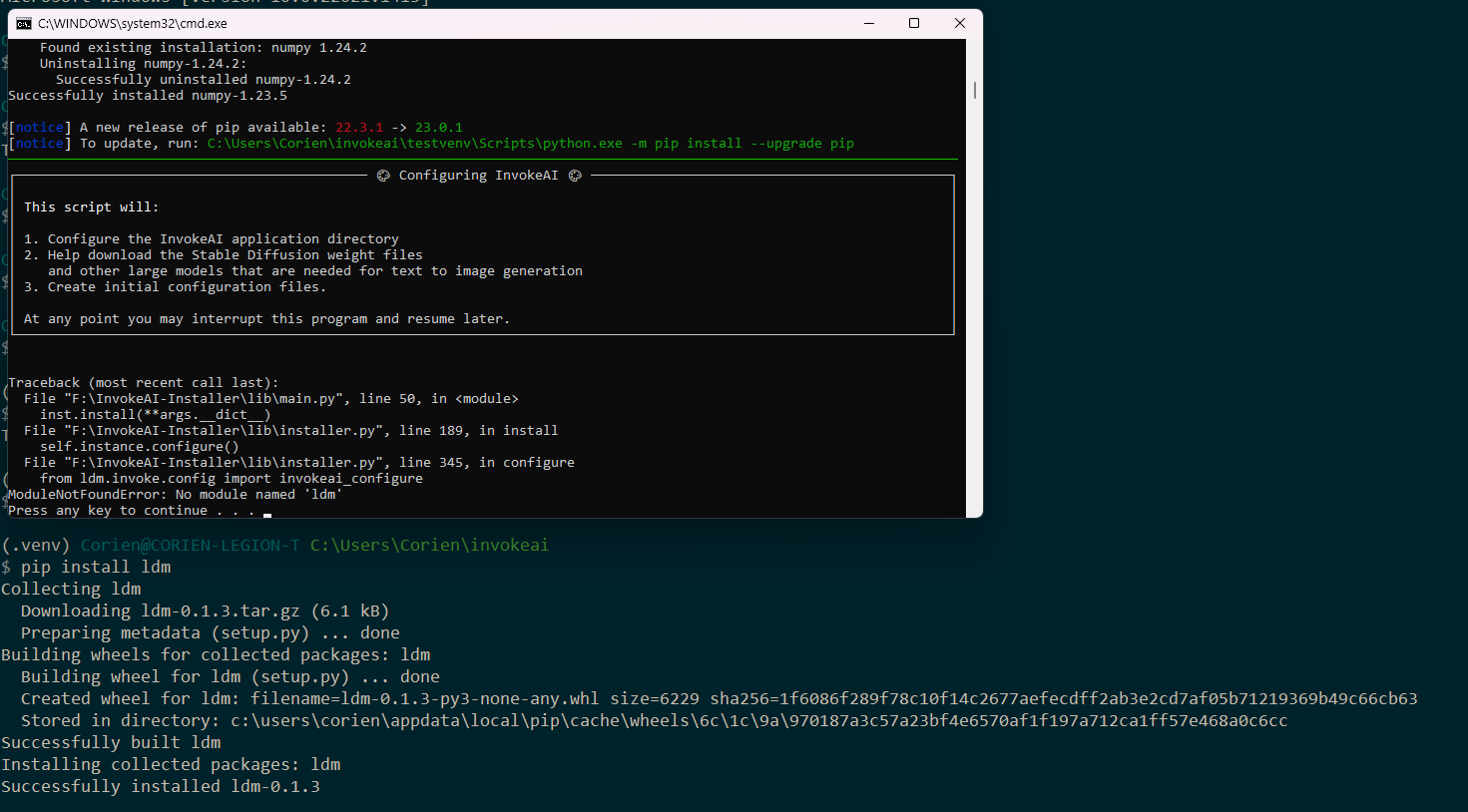Click the Configuring InvokeAI header text
1468x812 pixels.
pos(478,175)
